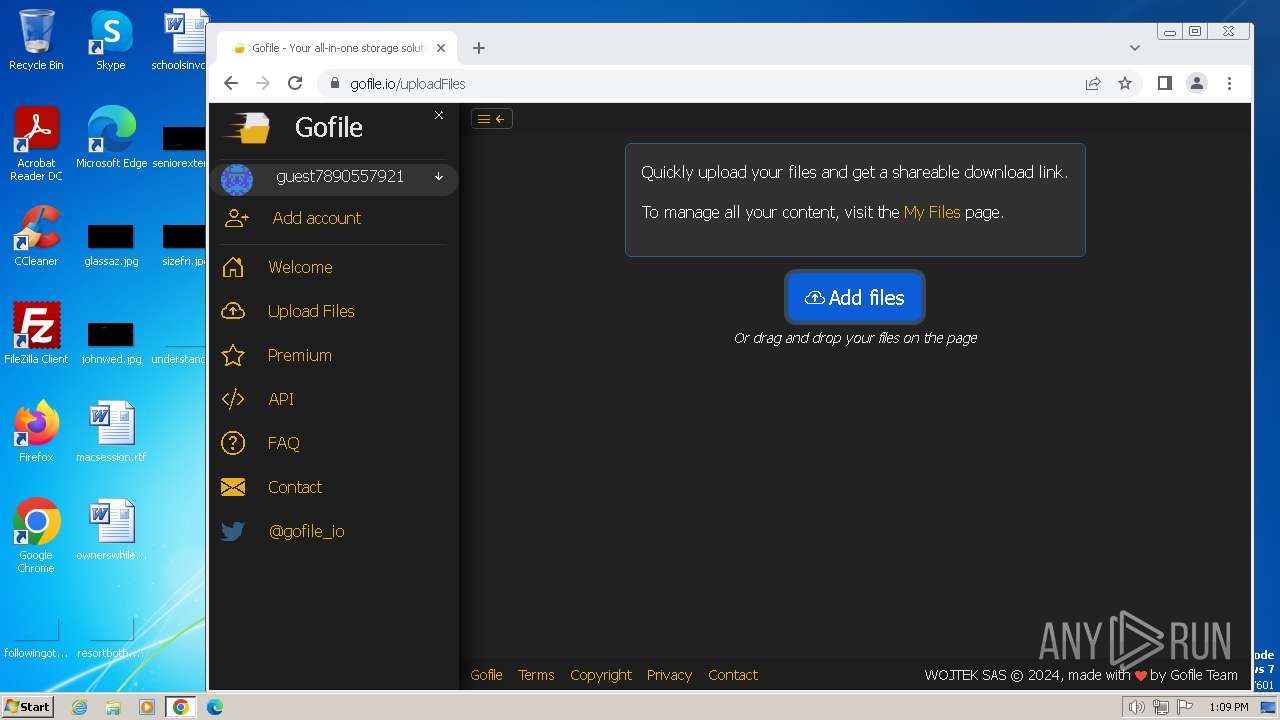1280x720 pixels.
Task: Select the macsession.rtf desktop file
Action: [x=111, y=431]
